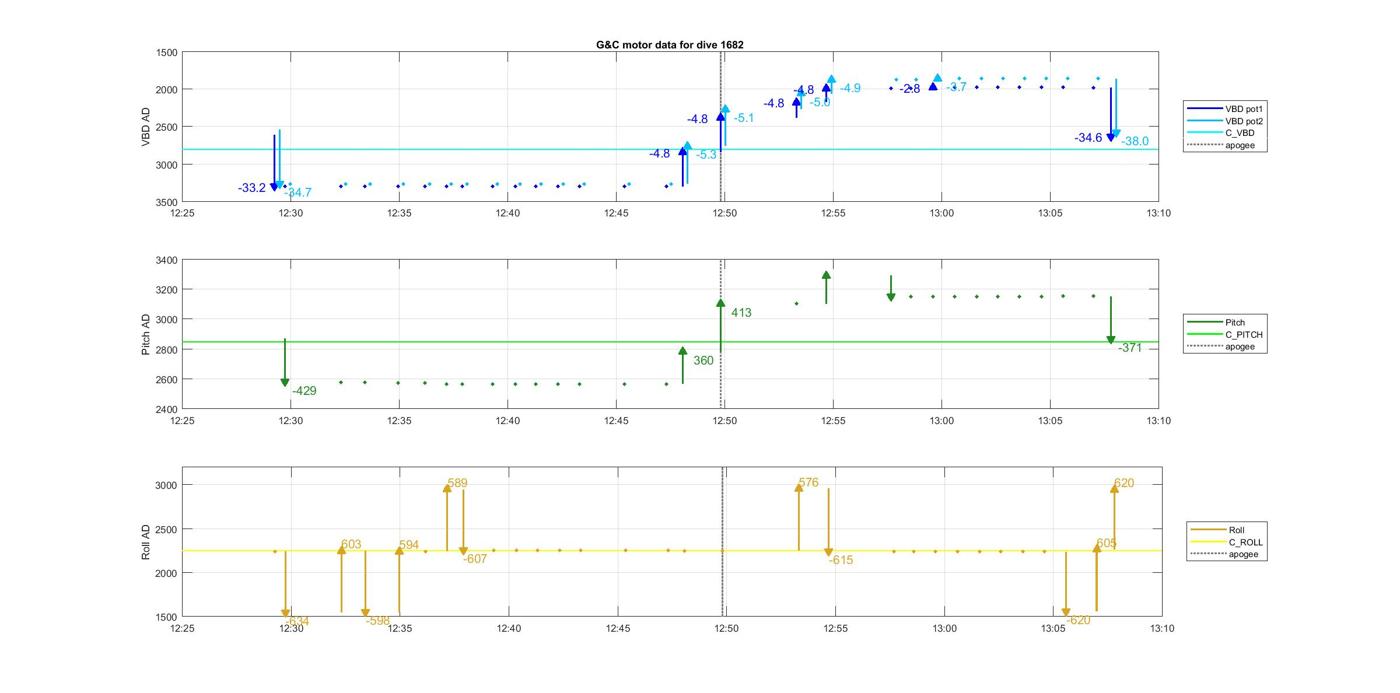Click the '594' roll data label

[409, 545]
